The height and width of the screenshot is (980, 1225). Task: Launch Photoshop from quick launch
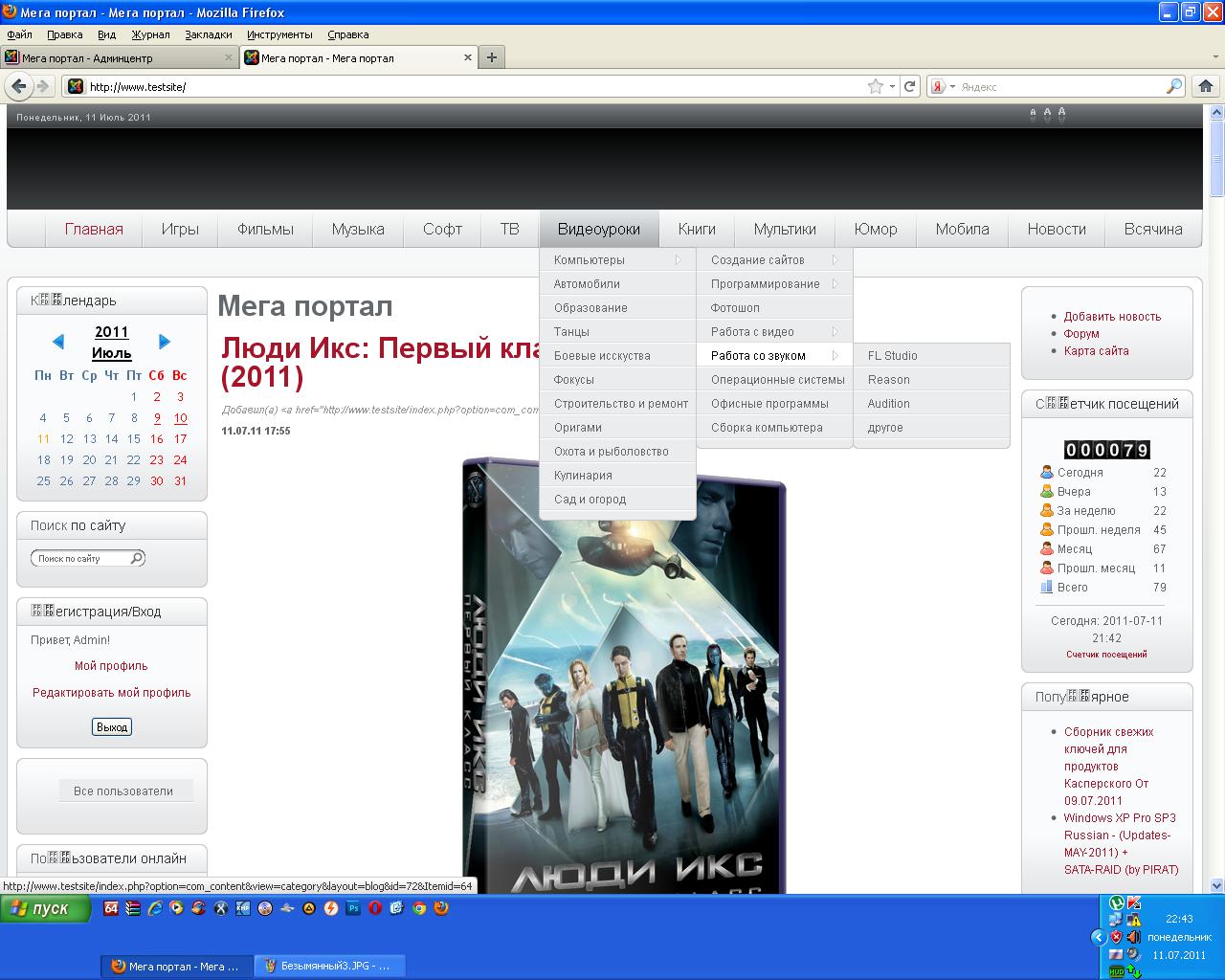click(x=353, y=908)
